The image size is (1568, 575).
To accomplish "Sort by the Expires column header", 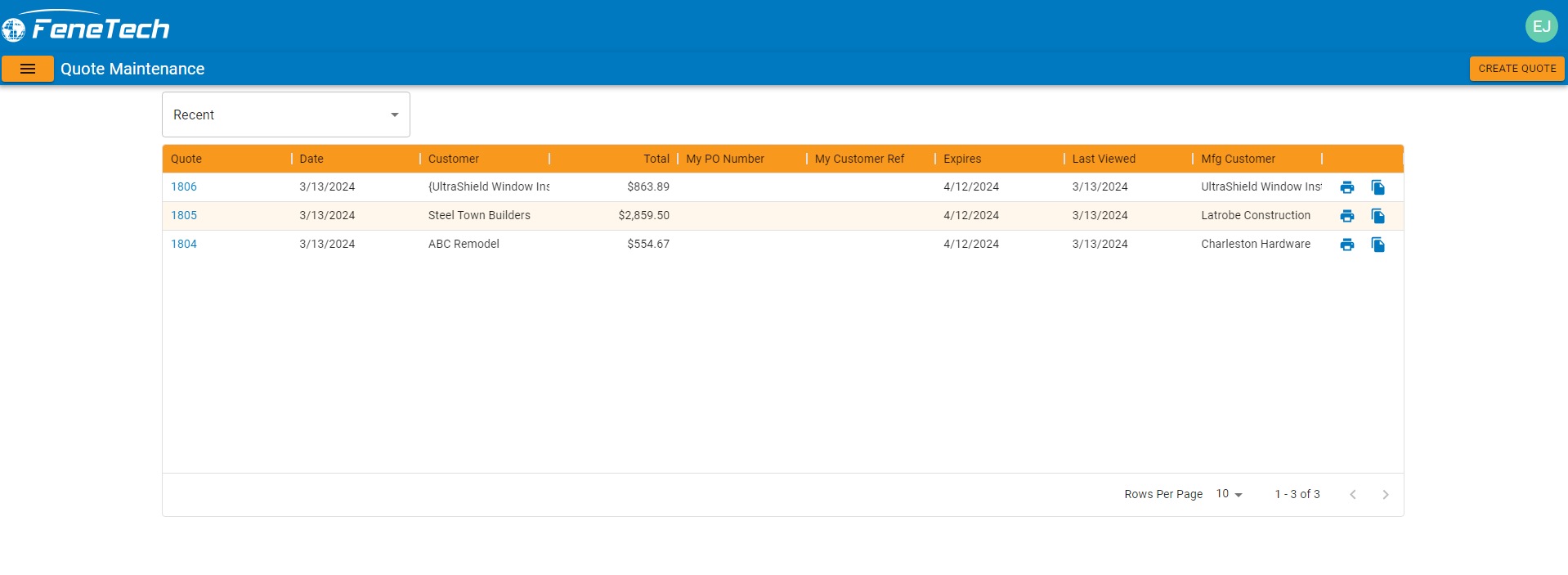I will (962, 159).
